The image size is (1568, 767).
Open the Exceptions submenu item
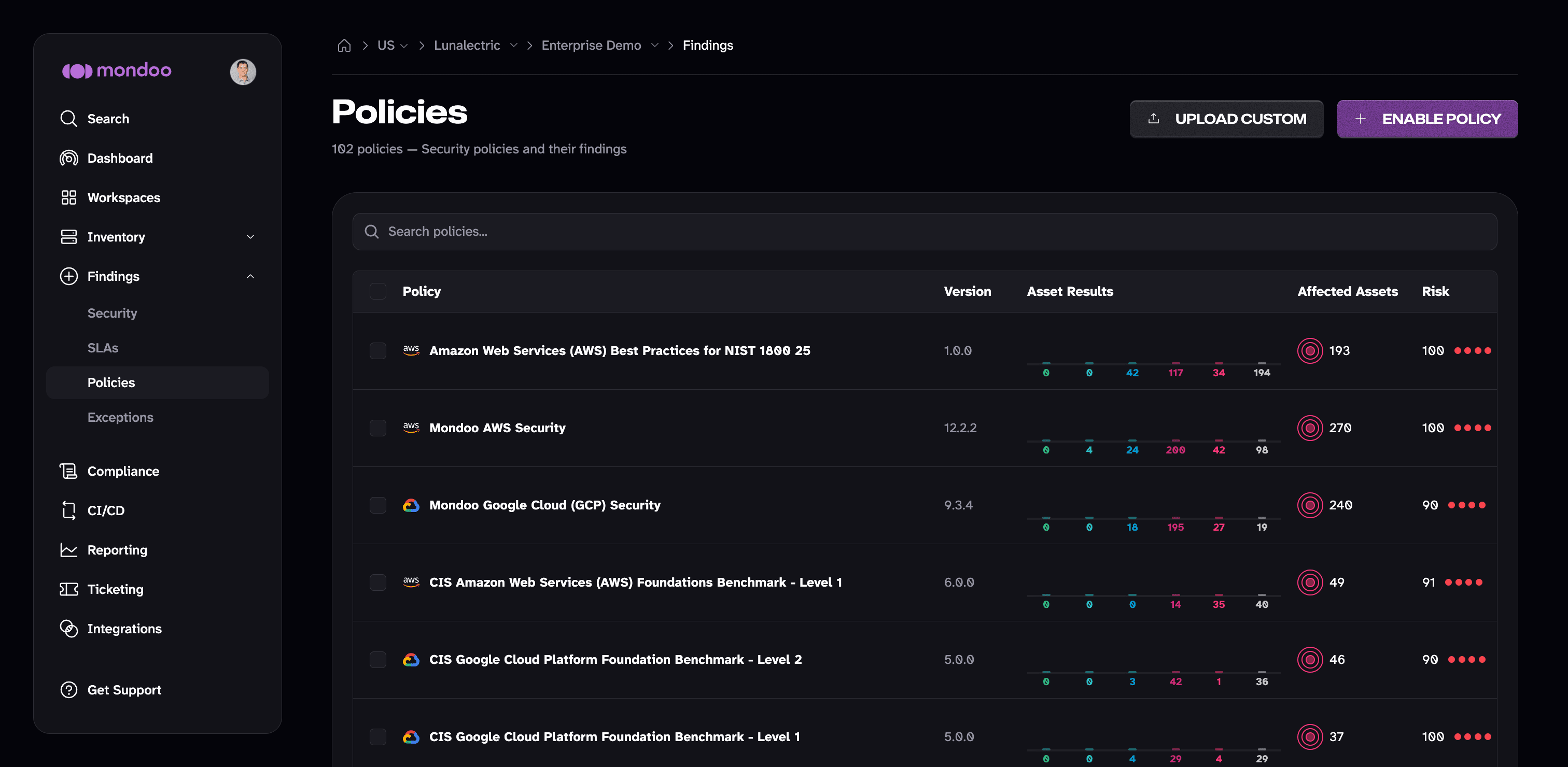(120, 417)
